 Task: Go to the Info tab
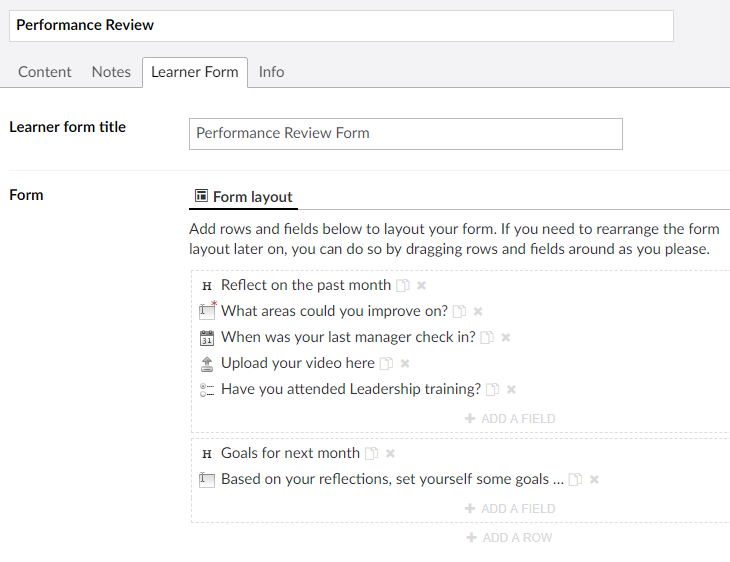pyautogui.click(x=271, y=72)
